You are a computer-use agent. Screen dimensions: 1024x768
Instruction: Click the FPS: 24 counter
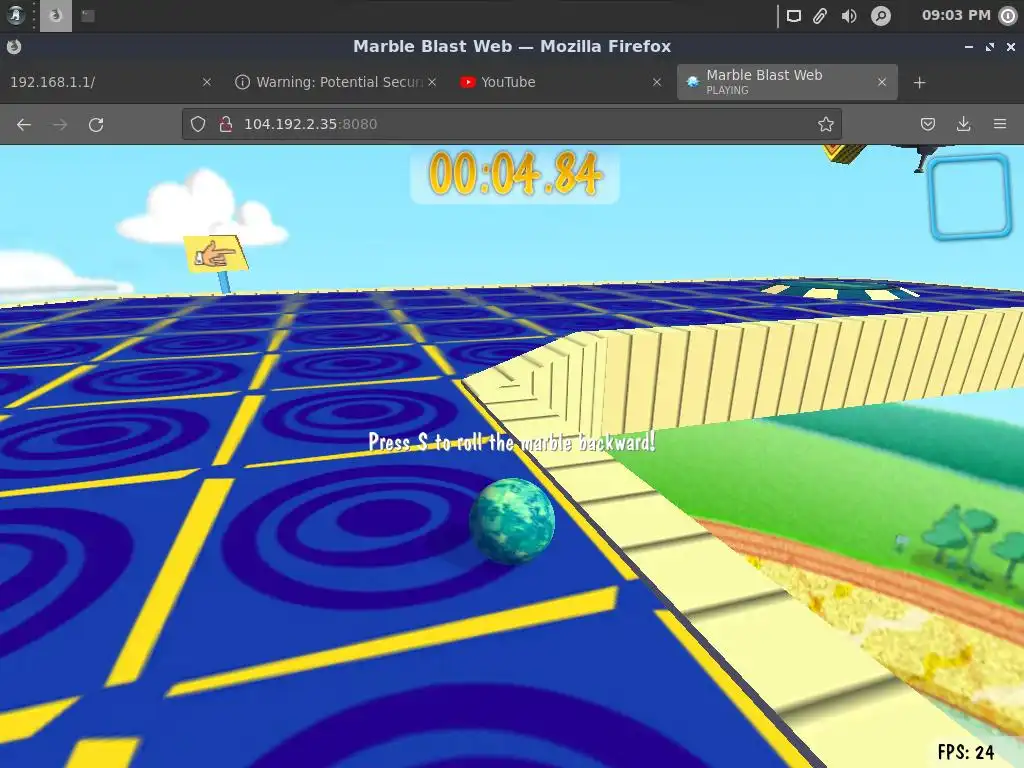[966, 752]
